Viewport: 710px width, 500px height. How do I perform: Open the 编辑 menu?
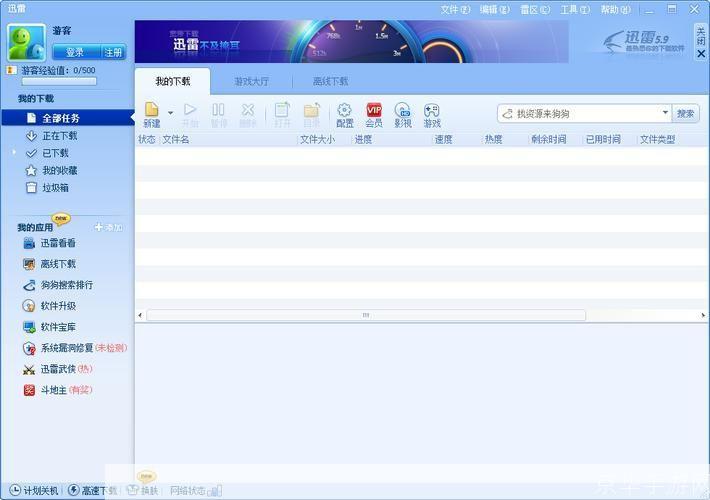tap(494, 10)
